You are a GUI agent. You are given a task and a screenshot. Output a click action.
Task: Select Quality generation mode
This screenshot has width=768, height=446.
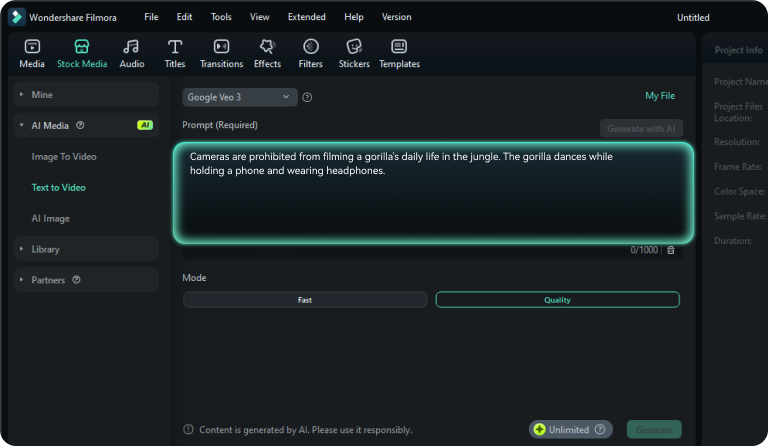click(x=557, y=300)
